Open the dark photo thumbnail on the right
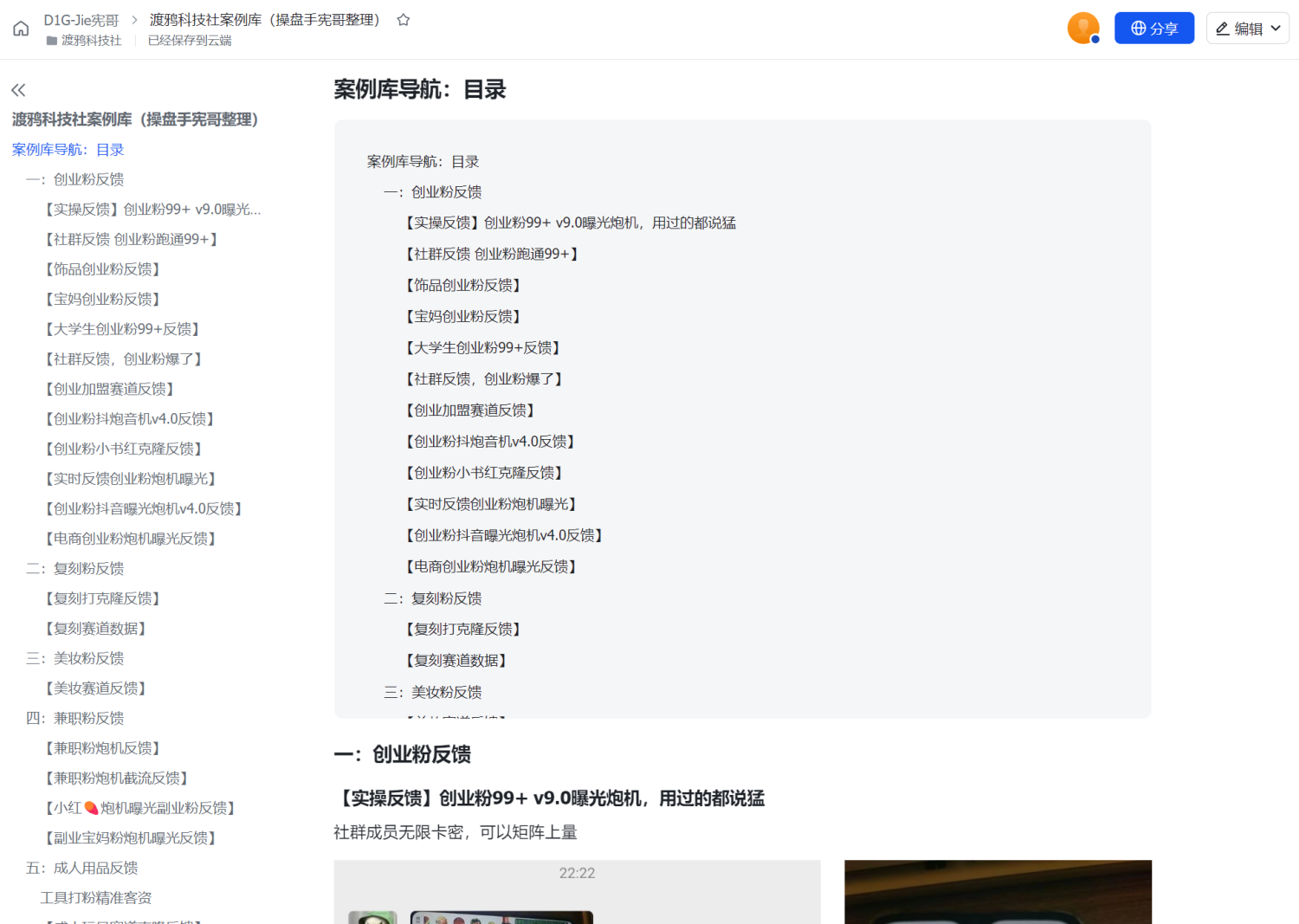Screen dimensions: 1299x924 click(x=998, y=892)
